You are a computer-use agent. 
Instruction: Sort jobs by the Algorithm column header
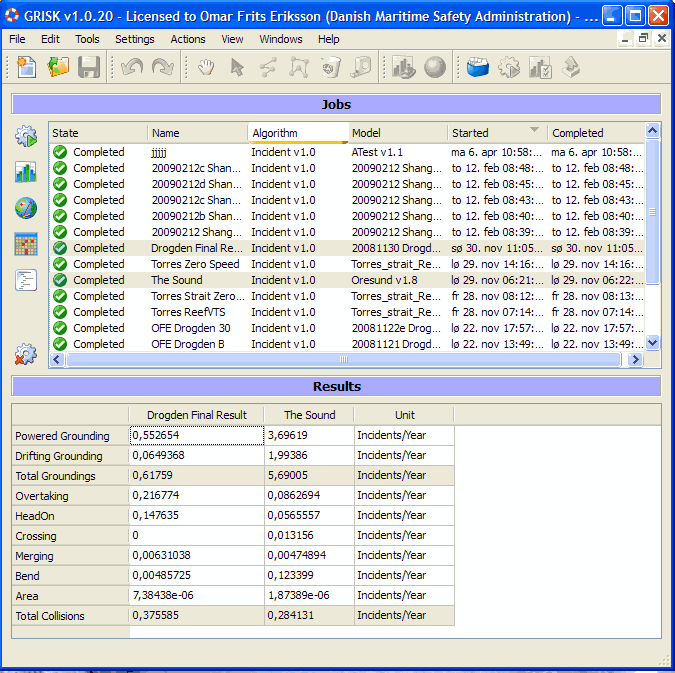[x=297, y=133]
